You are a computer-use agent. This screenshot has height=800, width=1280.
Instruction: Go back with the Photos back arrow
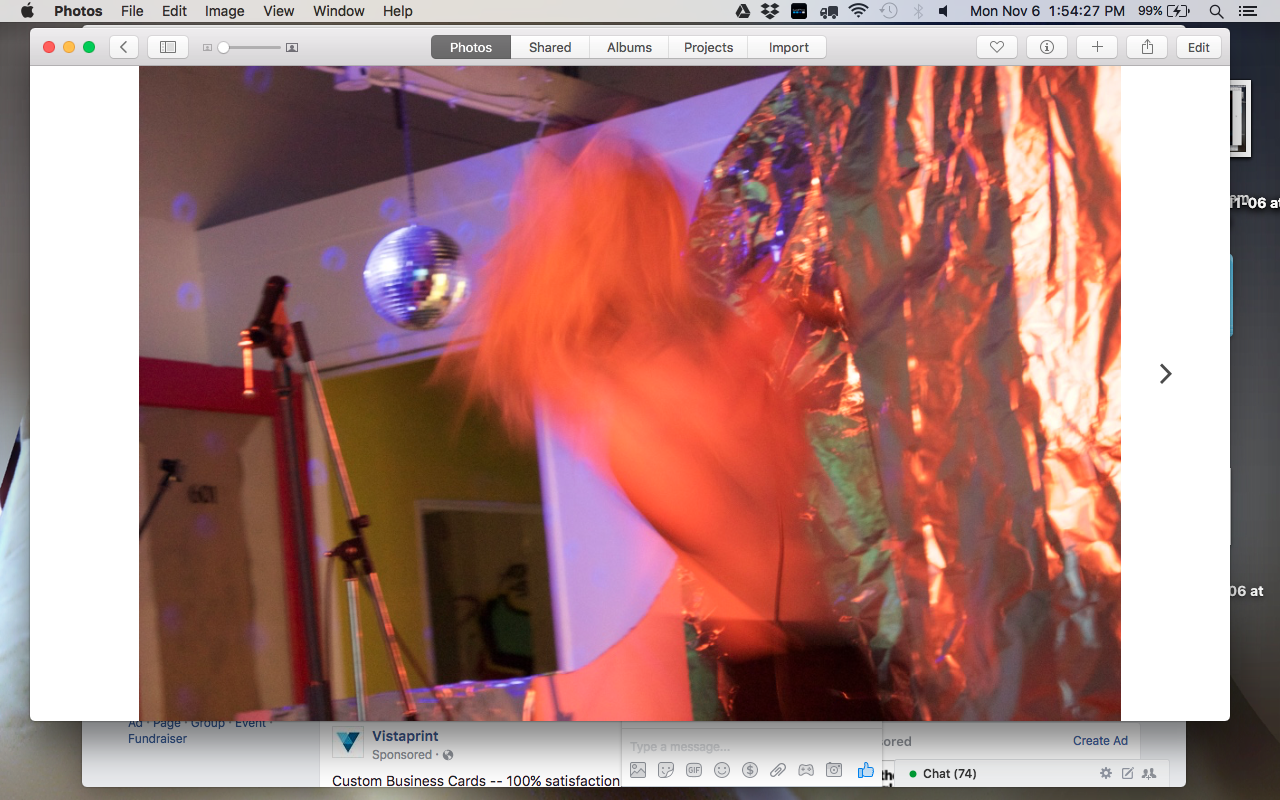(x=124, y=47)
